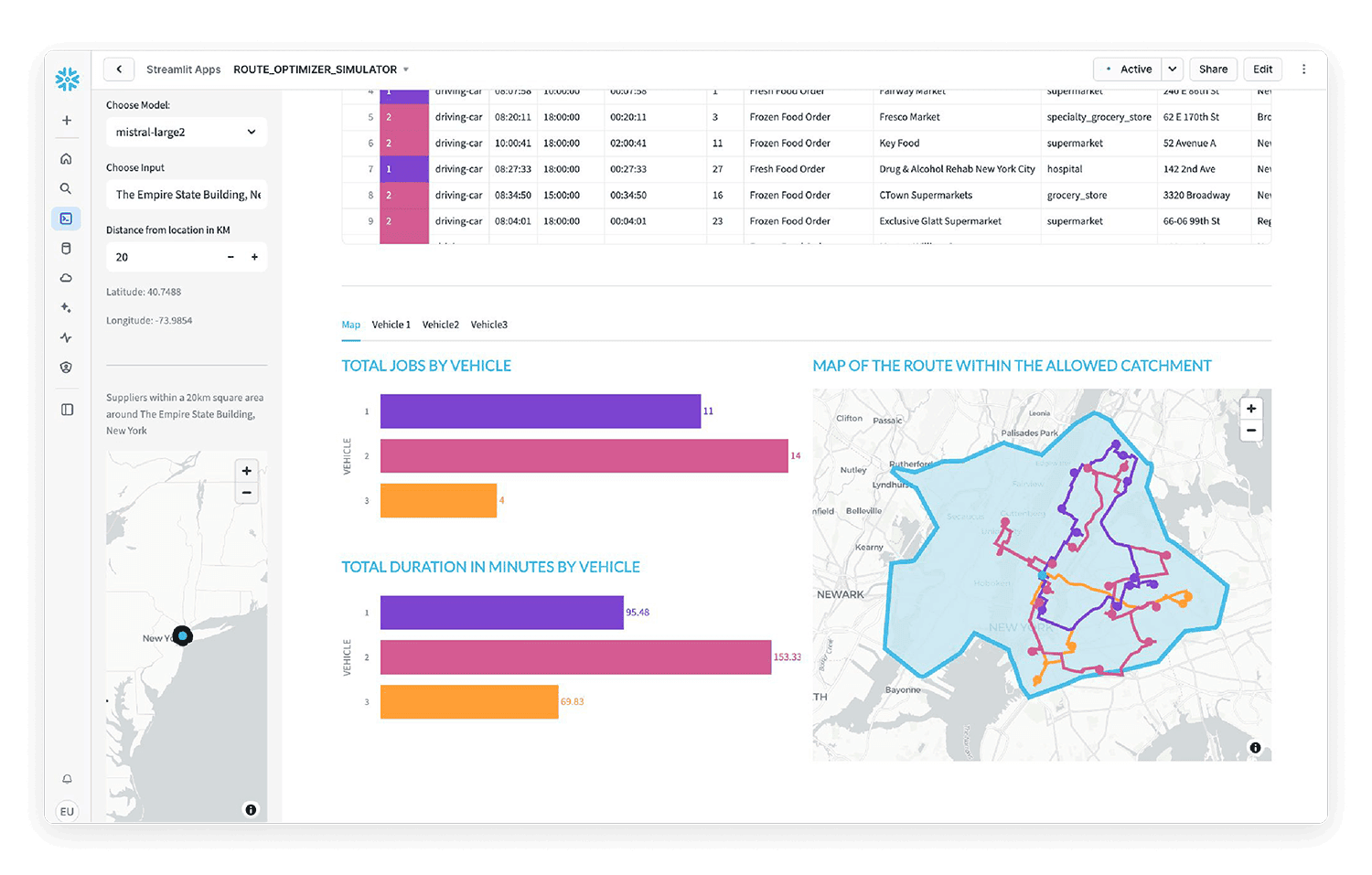Open the Home icon in sidebar
1372x875 pixels.
coord(66,159)
